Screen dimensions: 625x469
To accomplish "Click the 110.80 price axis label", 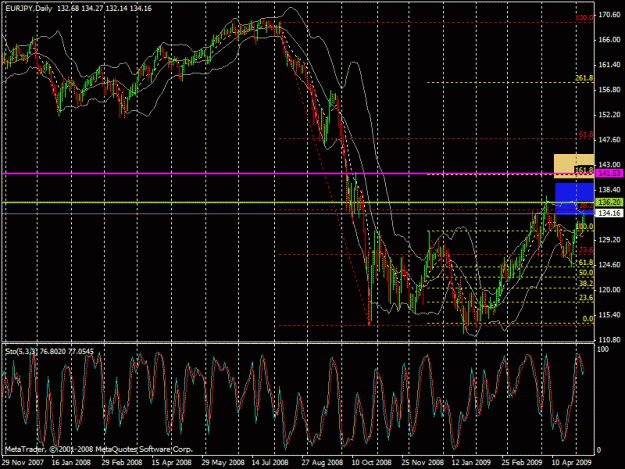I will pos(609,340).
